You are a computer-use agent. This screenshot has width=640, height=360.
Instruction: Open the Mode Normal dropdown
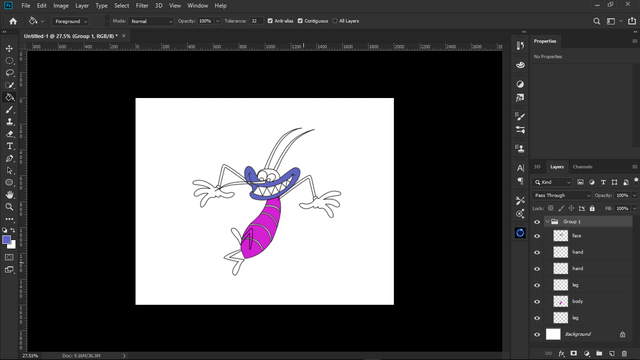coord(151,21)
